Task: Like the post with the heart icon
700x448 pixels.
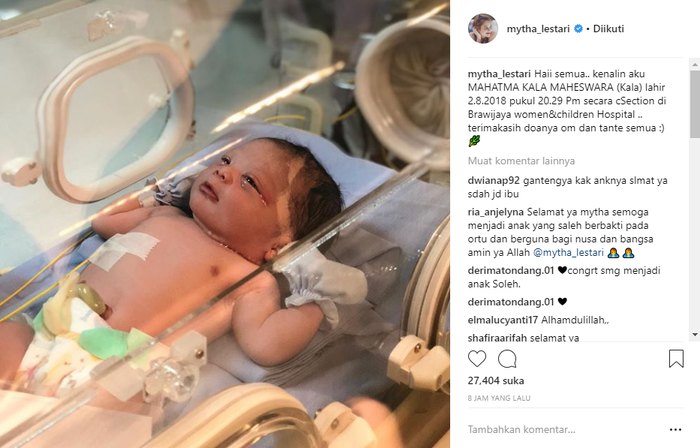Action: (x=477, y=359)
